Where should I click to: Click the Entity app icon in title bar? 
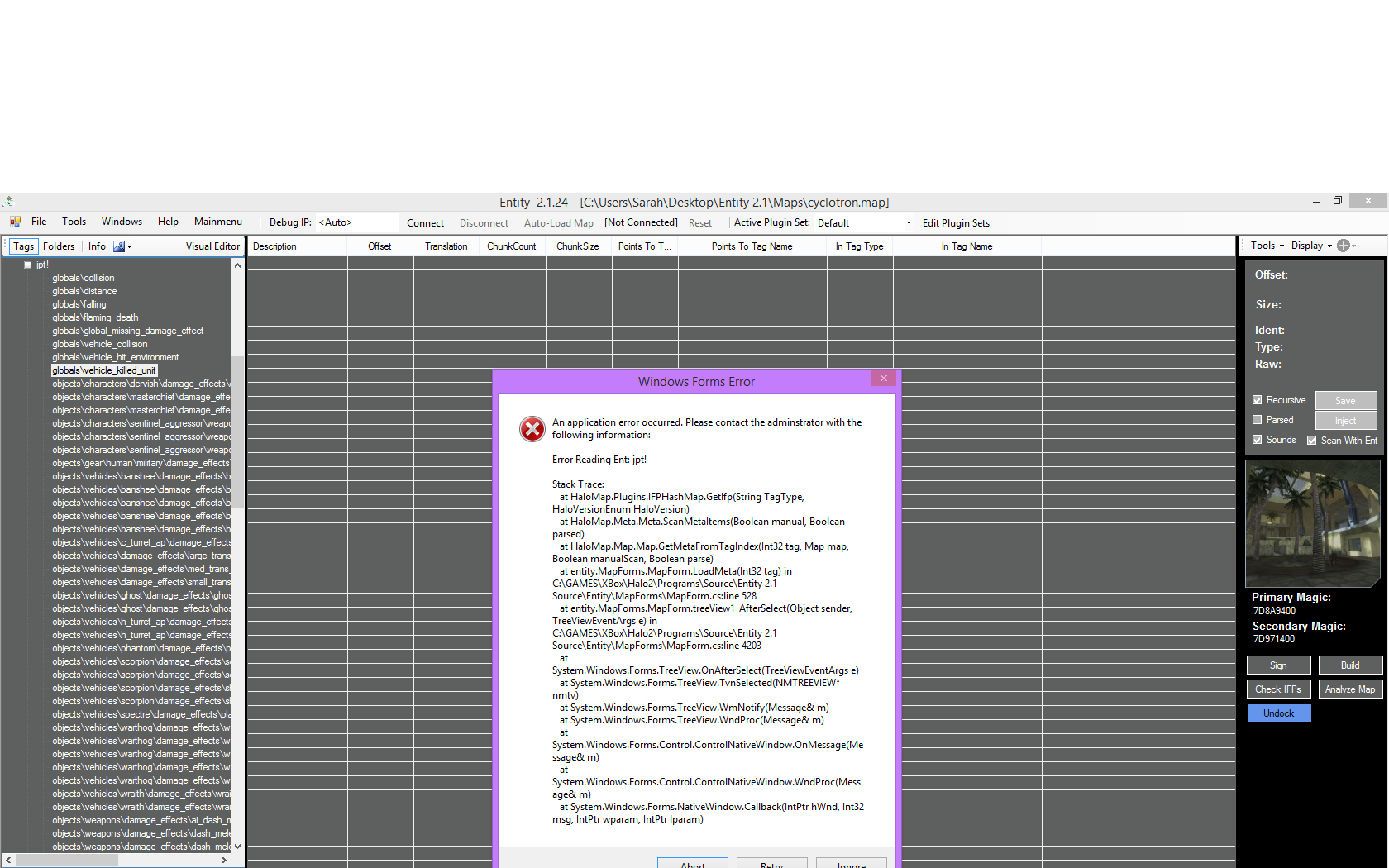pyautogui.click(x=9, y=202)
